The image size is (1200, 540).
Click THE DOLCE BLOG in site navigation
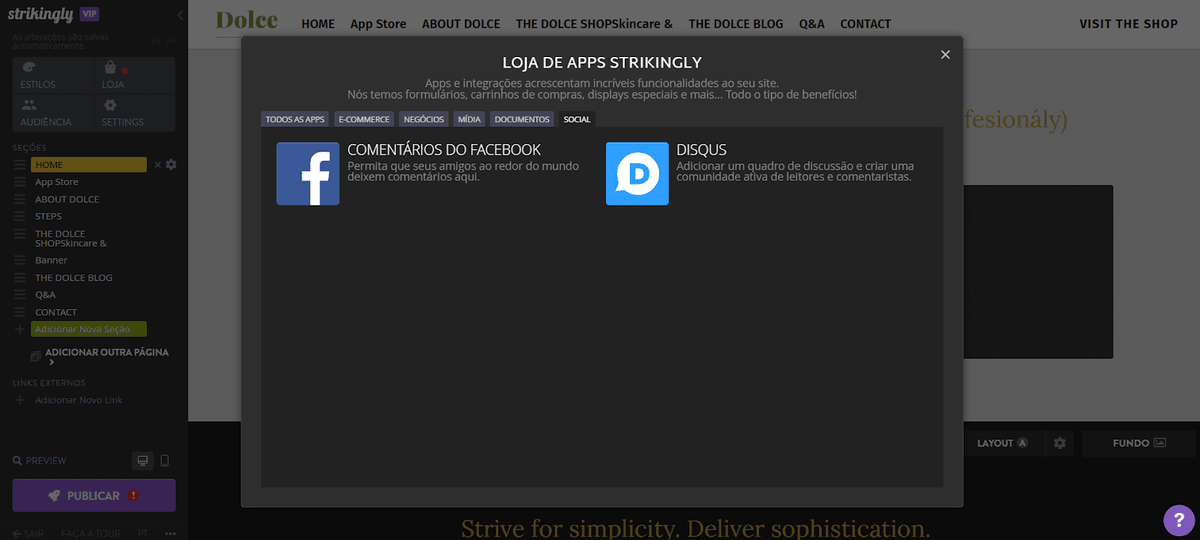click(x=736, y=23)
